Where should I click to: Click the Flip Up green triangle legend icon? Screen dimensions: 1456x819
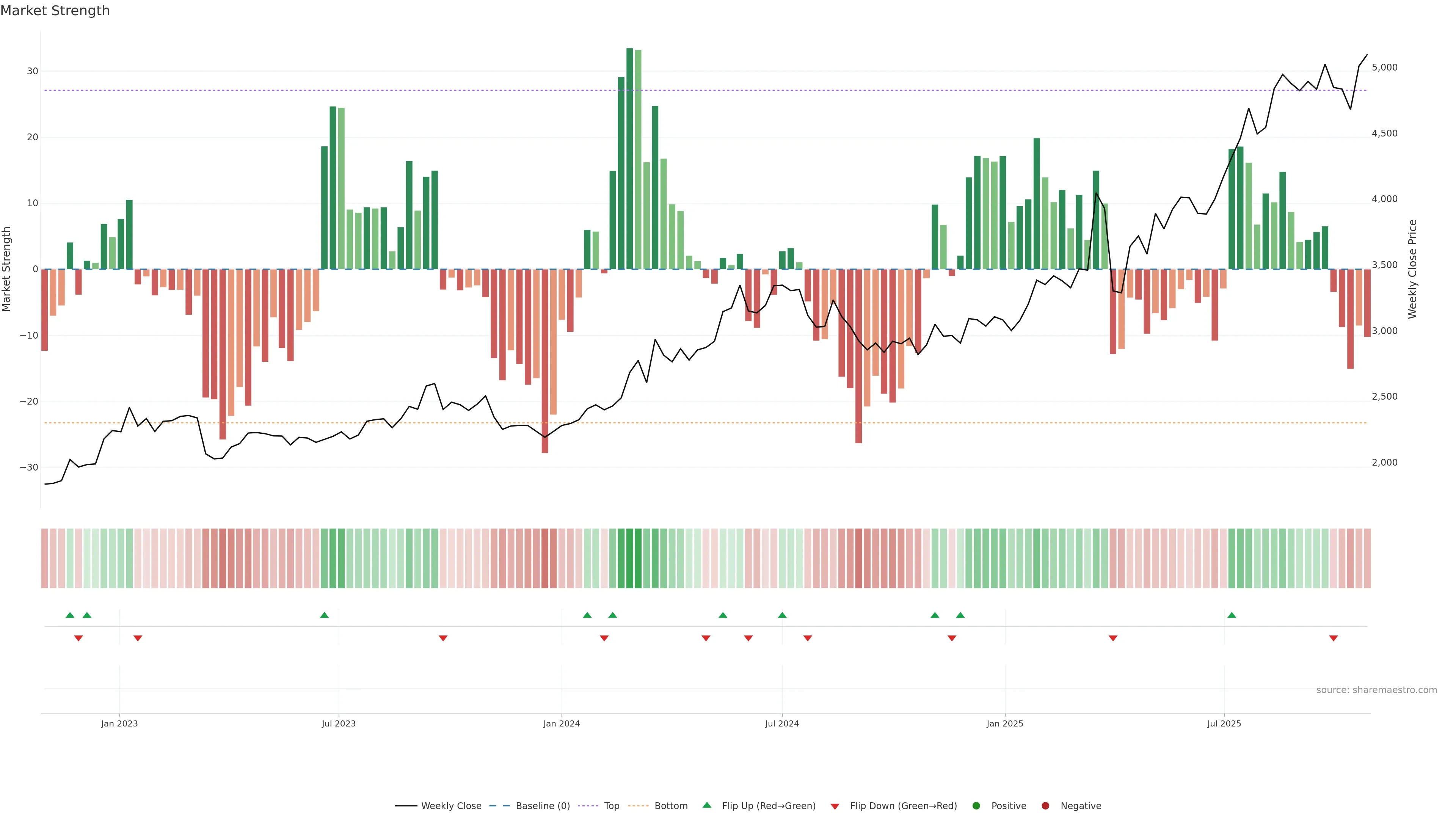click(x=706, y=805)
